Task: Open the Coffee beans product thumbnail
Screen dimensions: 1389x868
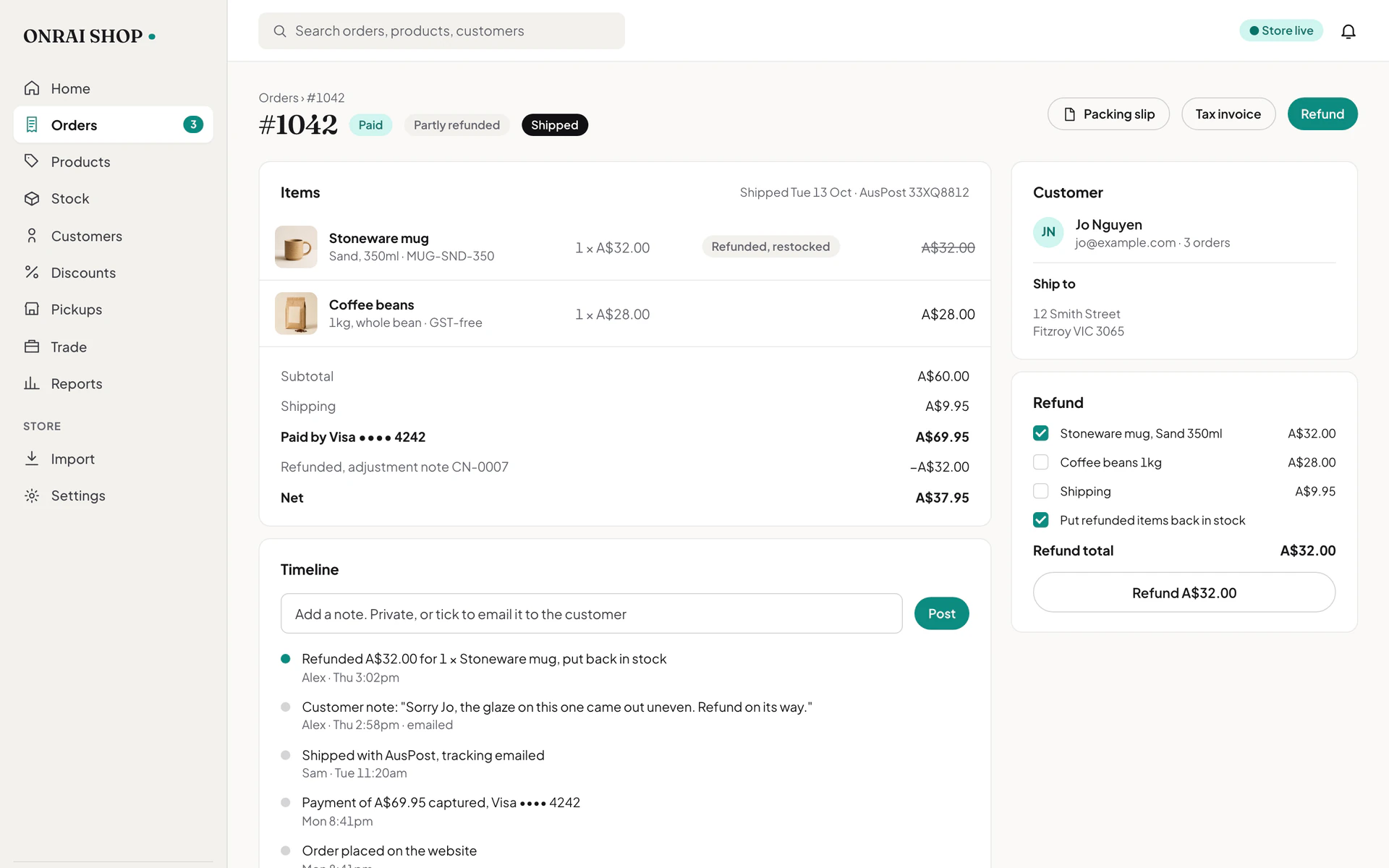Action: [x=296, y=313]
